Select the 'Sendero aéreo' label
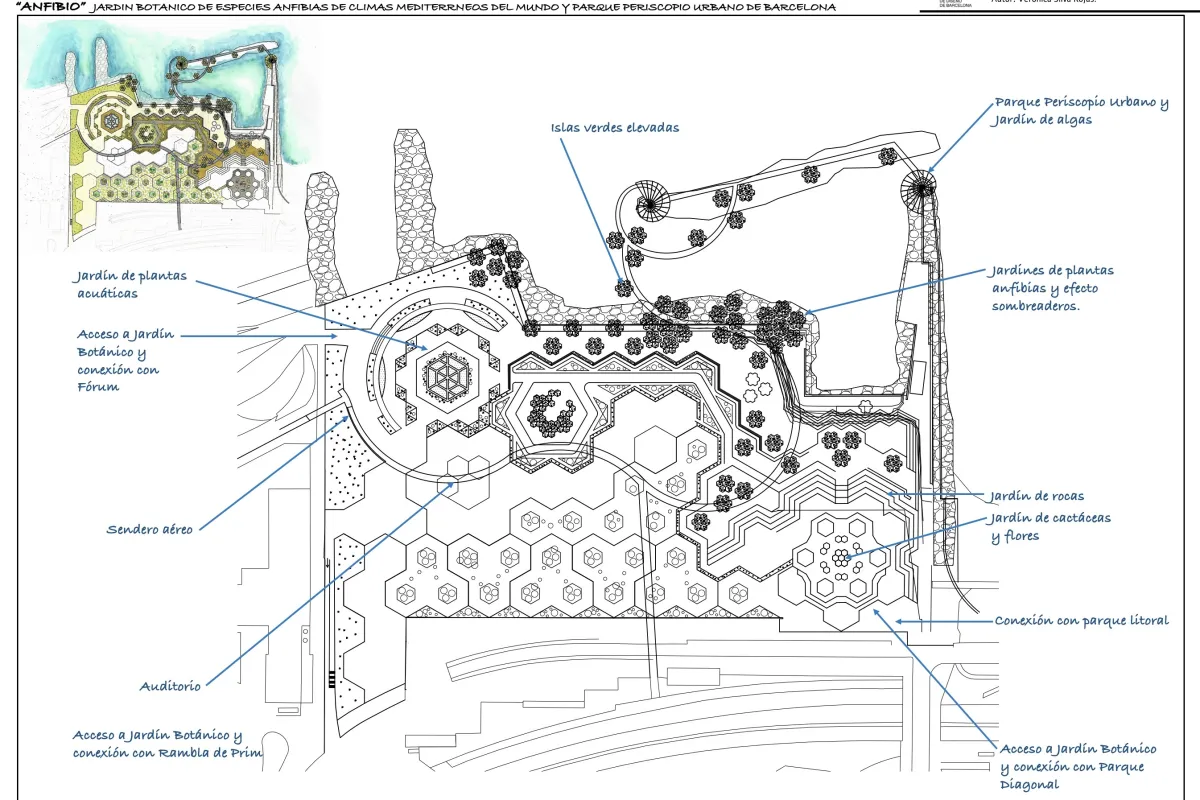 click(149, 528)
